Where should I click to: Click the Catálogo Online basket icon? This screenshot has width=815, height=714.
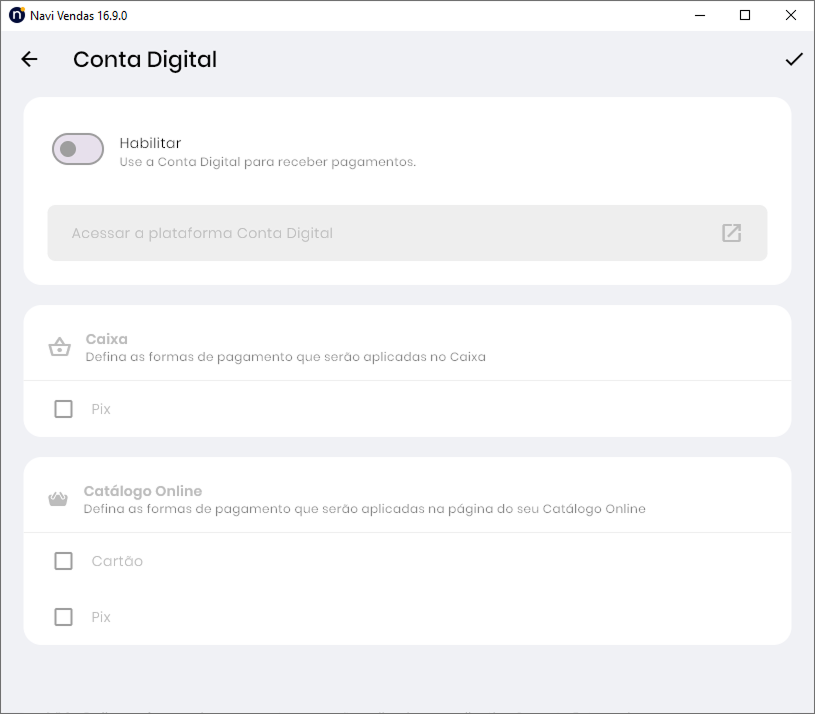58,499
